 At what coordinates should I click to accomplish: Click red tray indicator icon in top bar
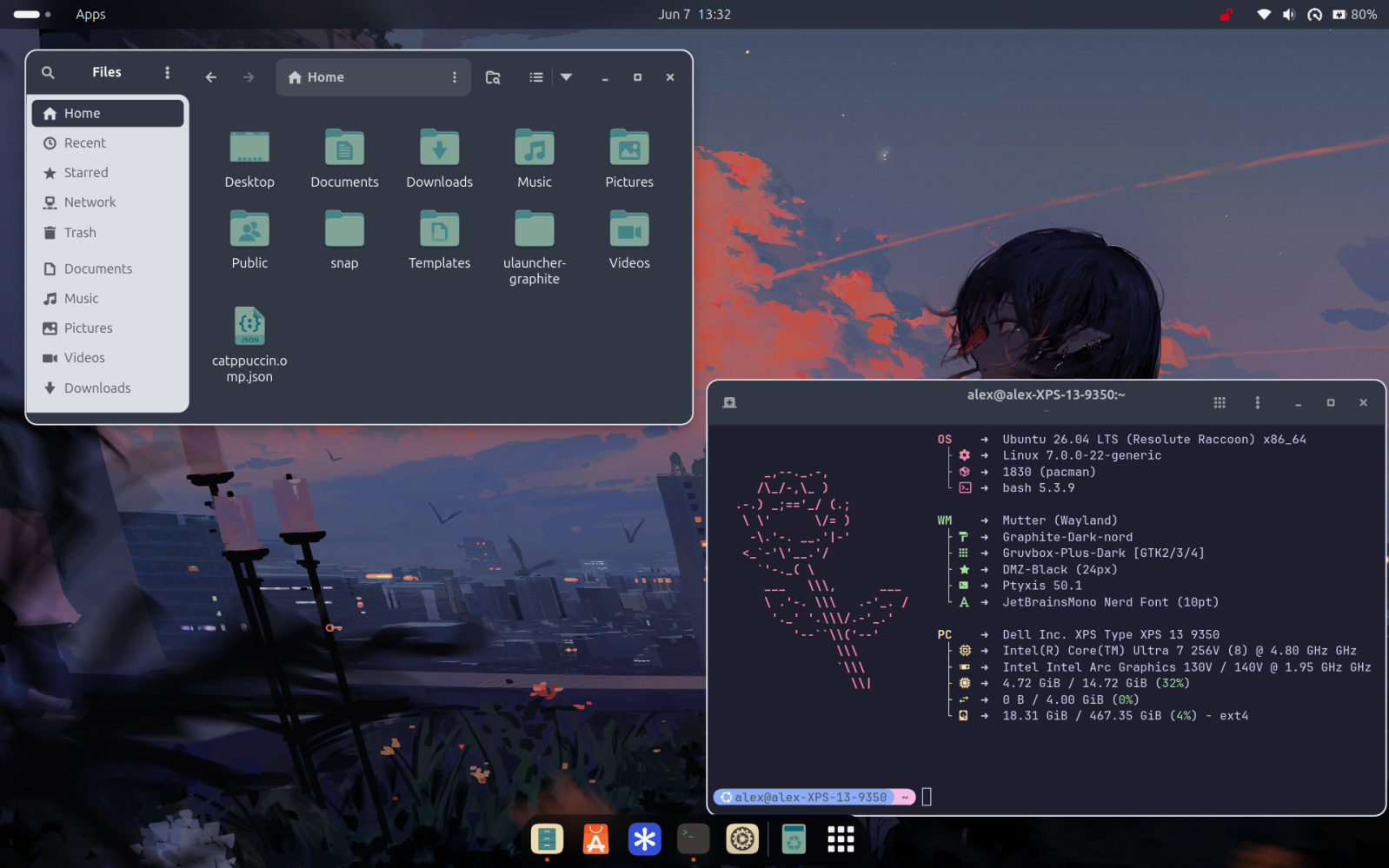pyautogui.click(x=1226, y=14)
